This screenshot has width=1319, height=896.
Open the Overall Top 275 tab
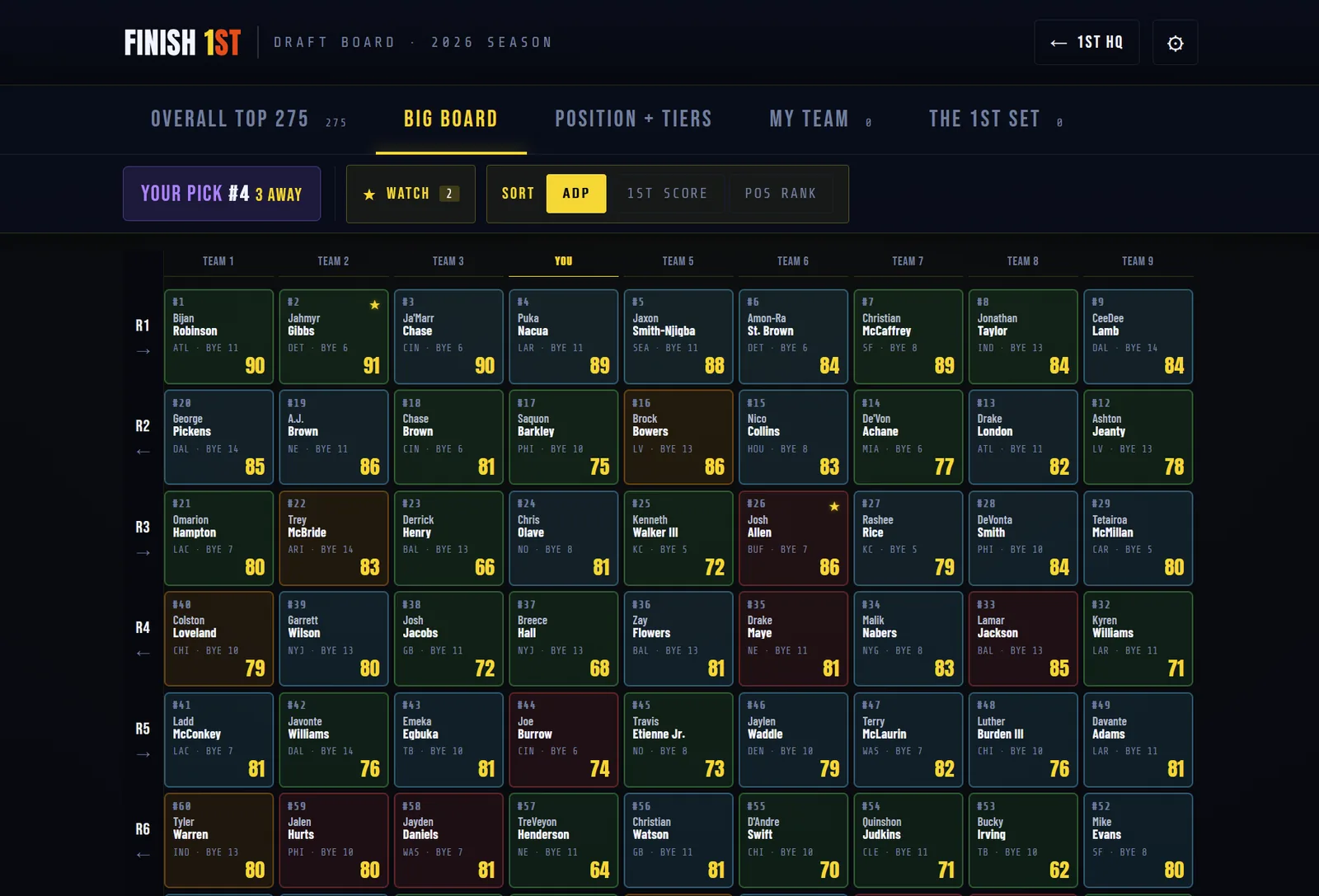click(x=248, y=120)
